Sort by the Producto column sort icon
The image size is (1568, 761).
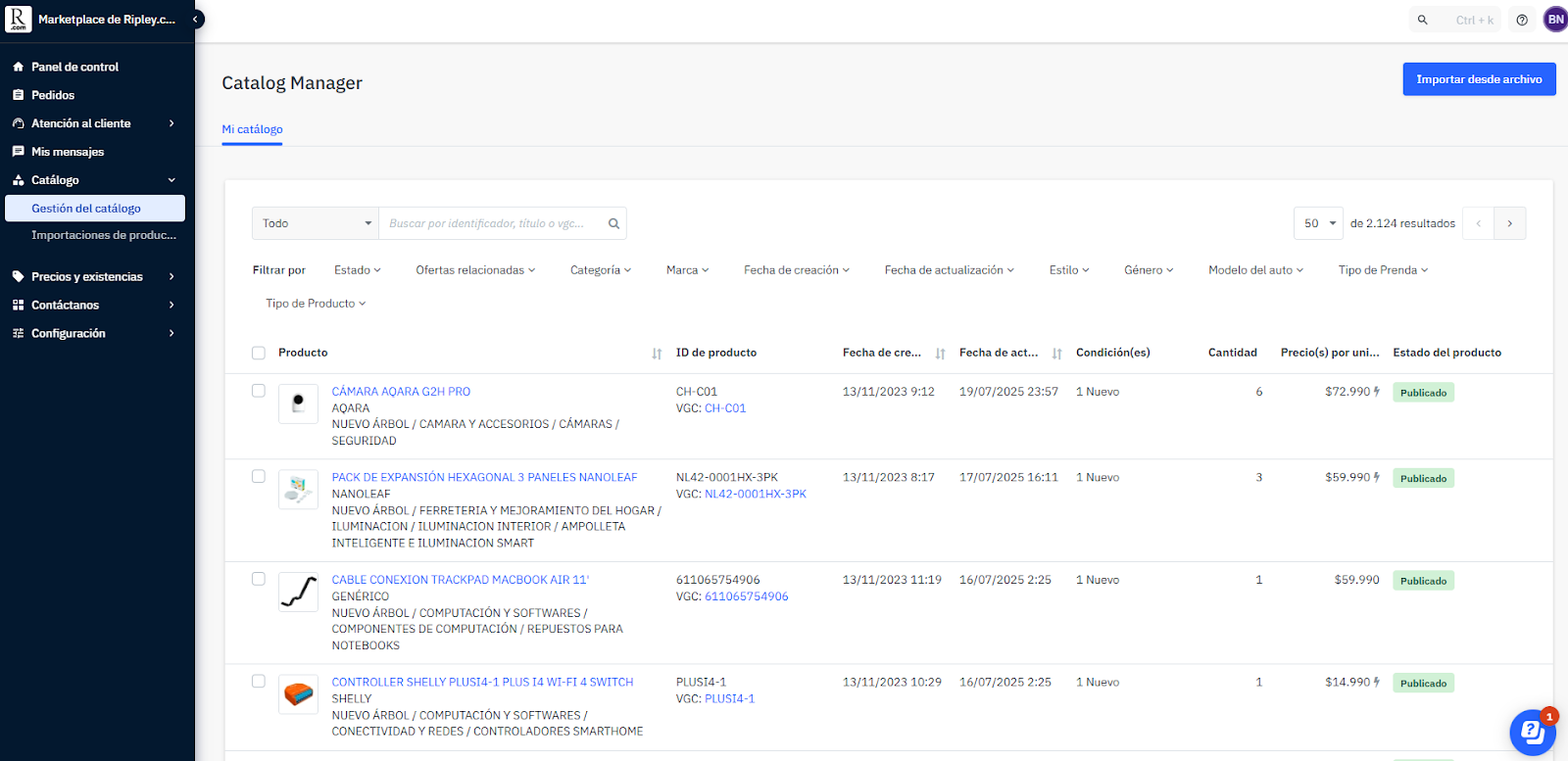tap(657, 354)
